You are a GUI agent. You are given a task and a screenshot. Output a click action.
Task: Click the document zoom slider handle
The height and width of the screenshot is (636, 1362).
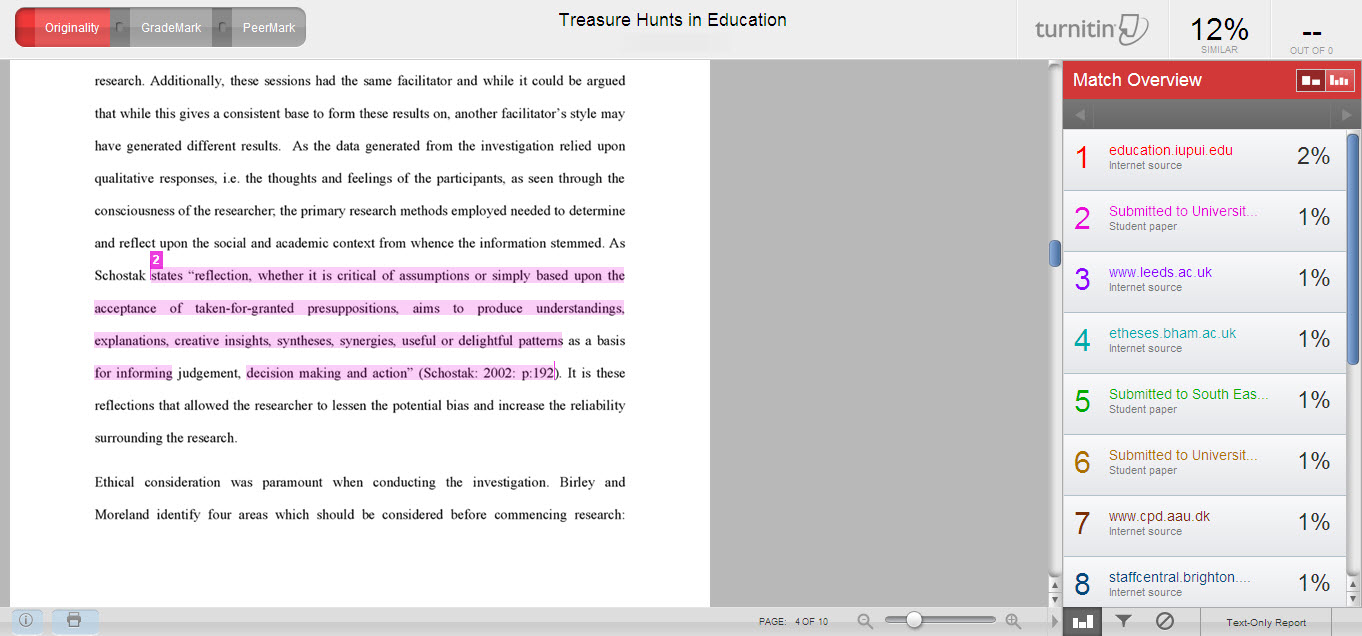coord(913,620)
